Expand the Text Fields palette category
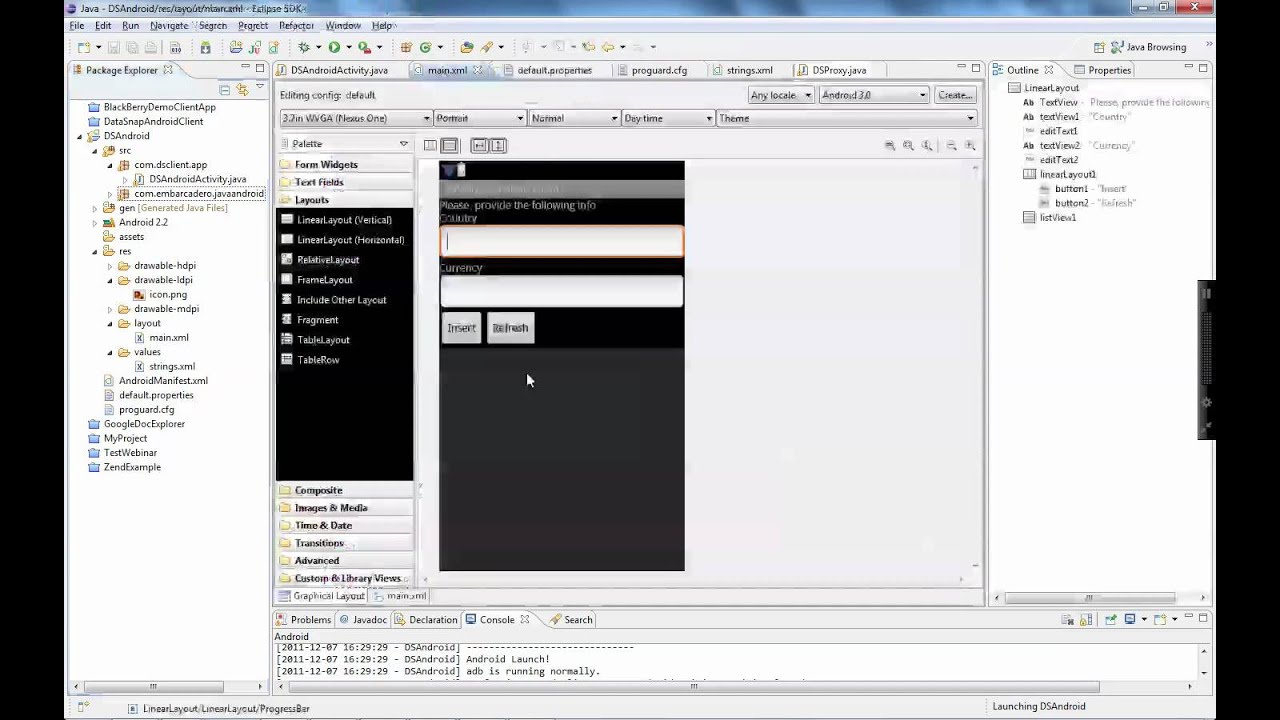The height and width of the screenshot is (720, 1280). click(345, 182)
